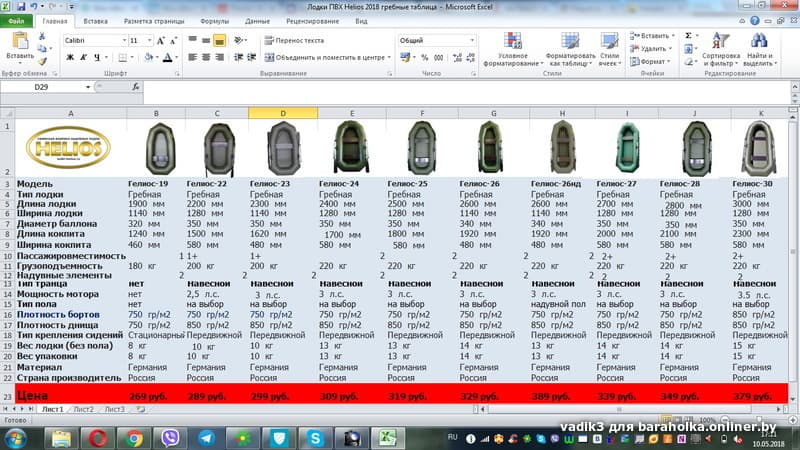Open Условное форматирование menu
800x450 pixels.
(513, 49)
